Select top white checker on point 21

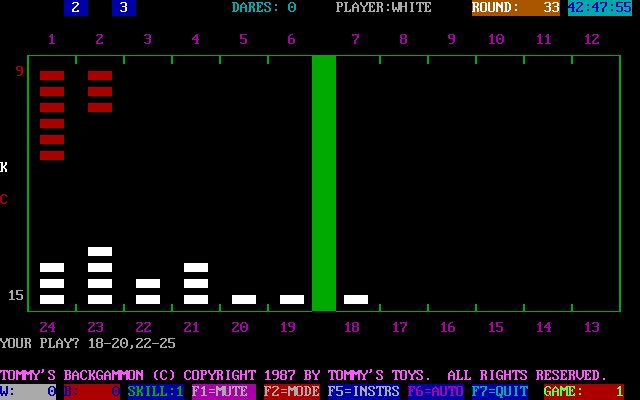click(x=196, y=267)
